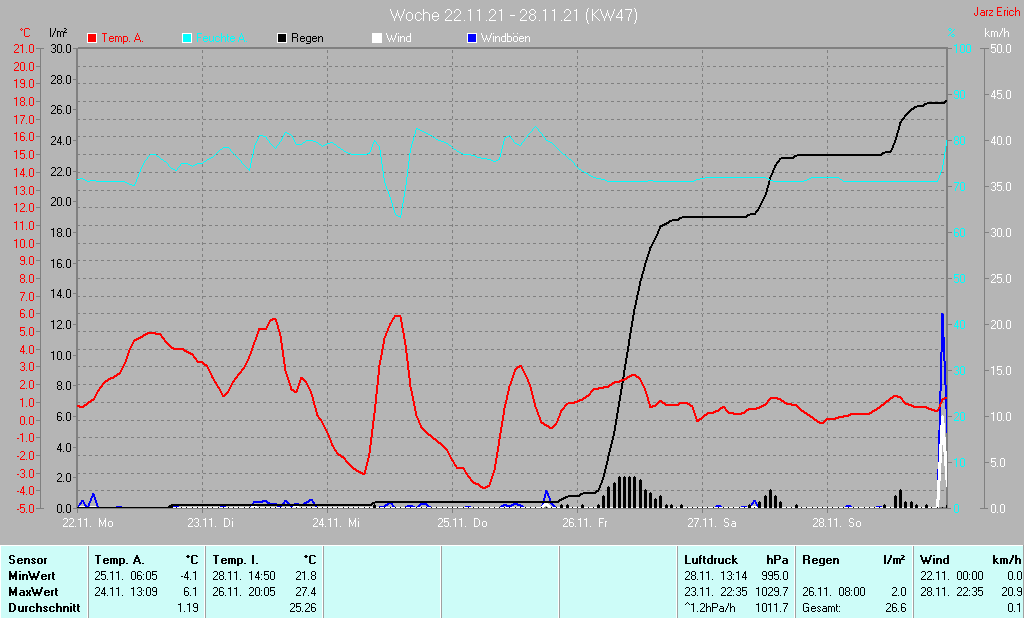Viewport: 1024px width, 618px height.
Task: Click the Luftdruck header in the table
Action: click(710, 560)
